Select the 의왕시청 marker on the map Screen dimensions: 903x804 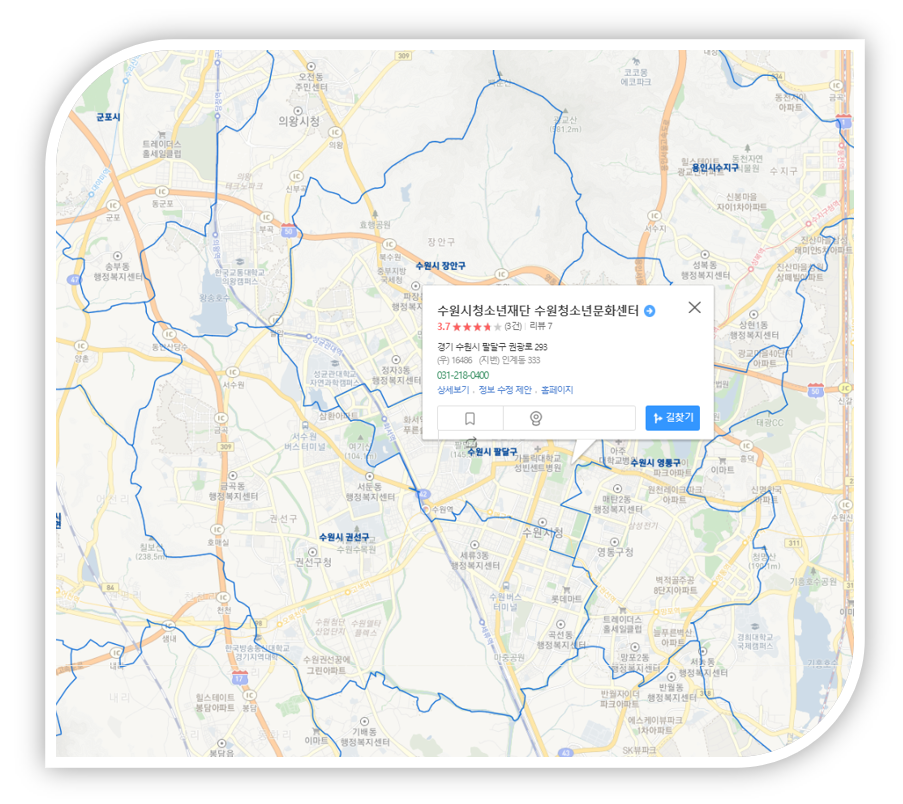coord(298,111)
